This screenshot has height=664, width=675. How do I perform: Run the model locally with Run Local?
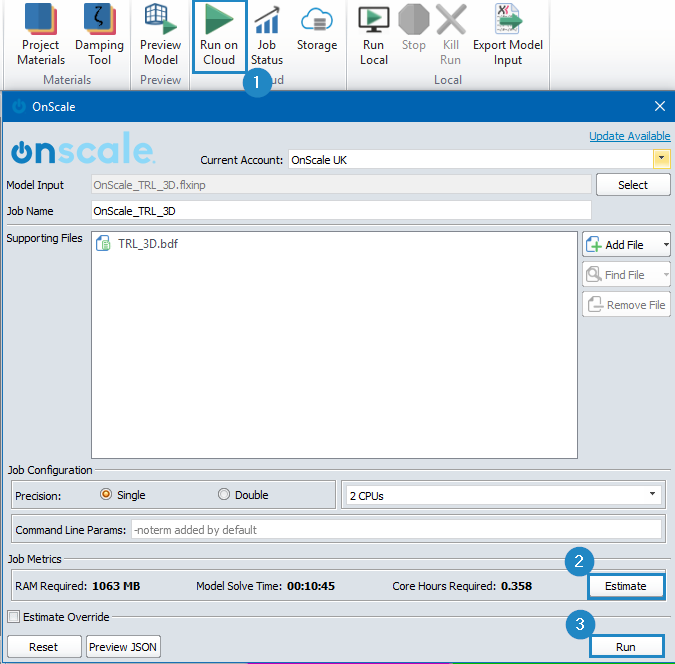[374, 35]
